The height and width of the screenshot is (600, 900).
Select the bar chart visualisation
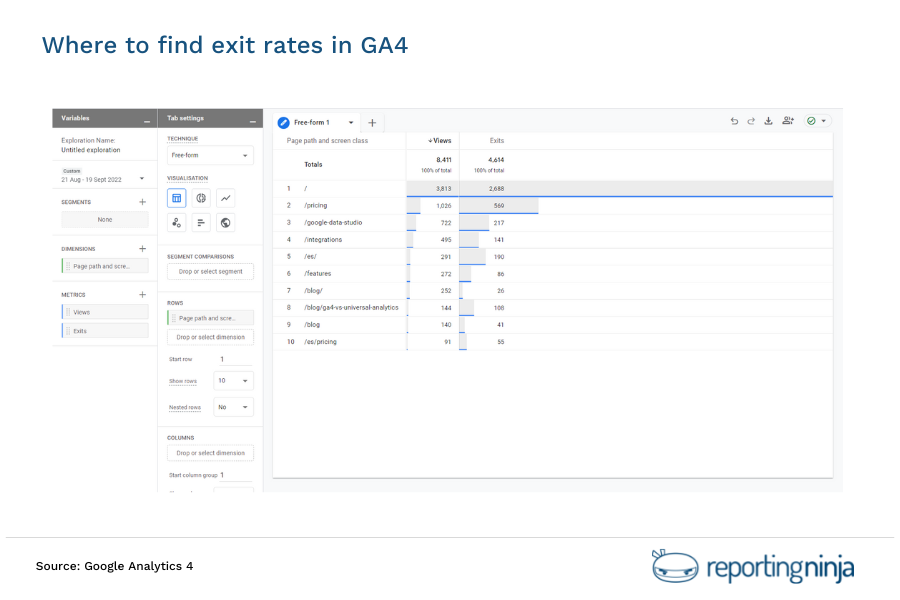(x=200, y=222)
